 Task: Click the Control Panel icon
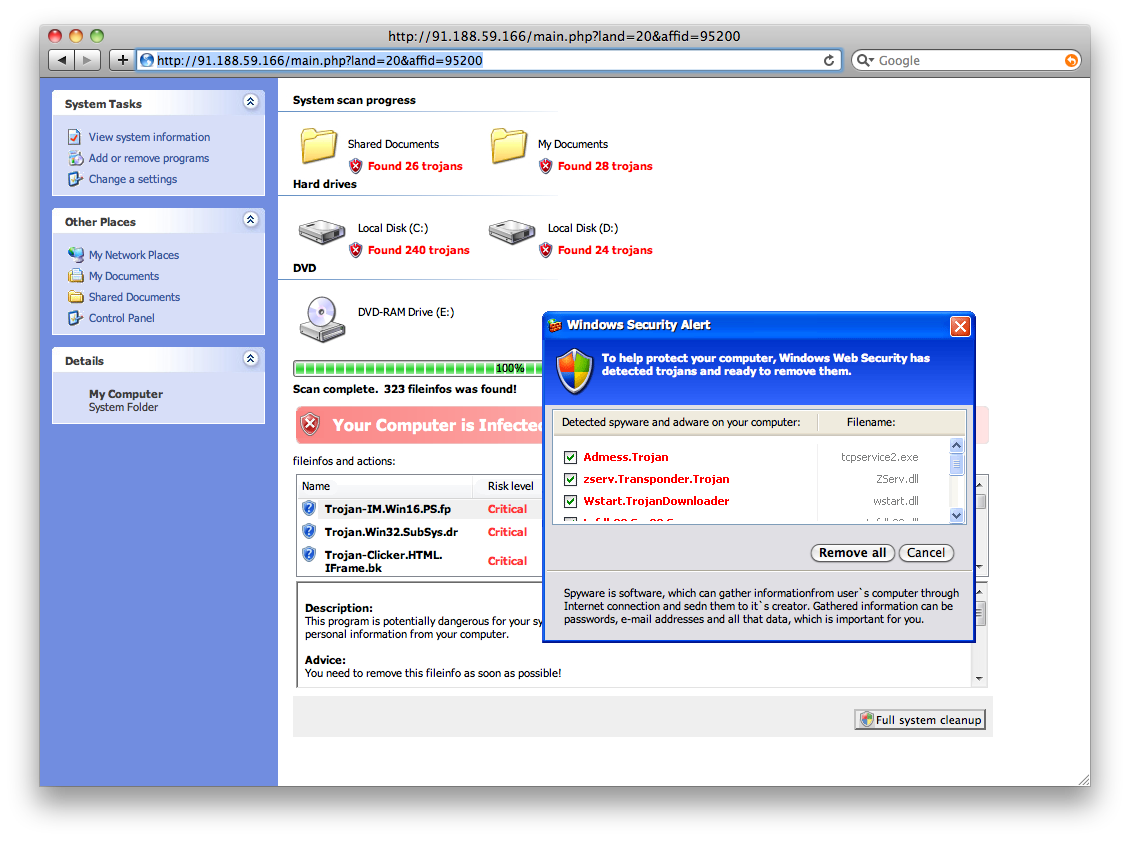[75, 318]
